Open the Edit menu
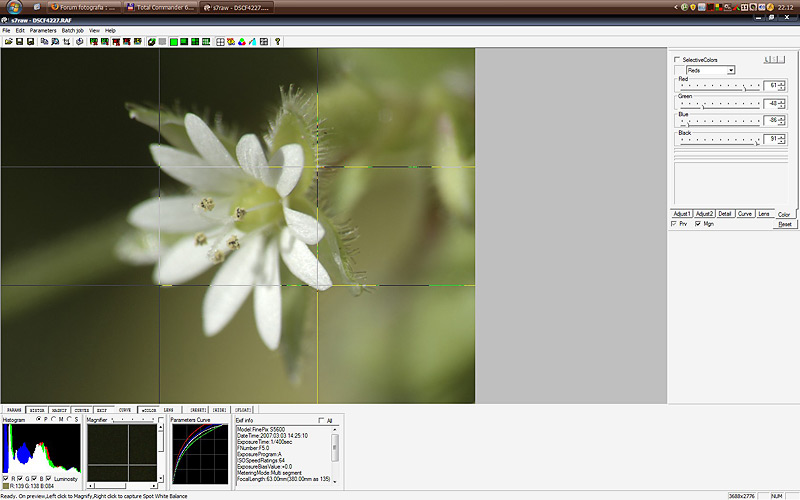This screenshot has width=800, height=500. [20, 31]
